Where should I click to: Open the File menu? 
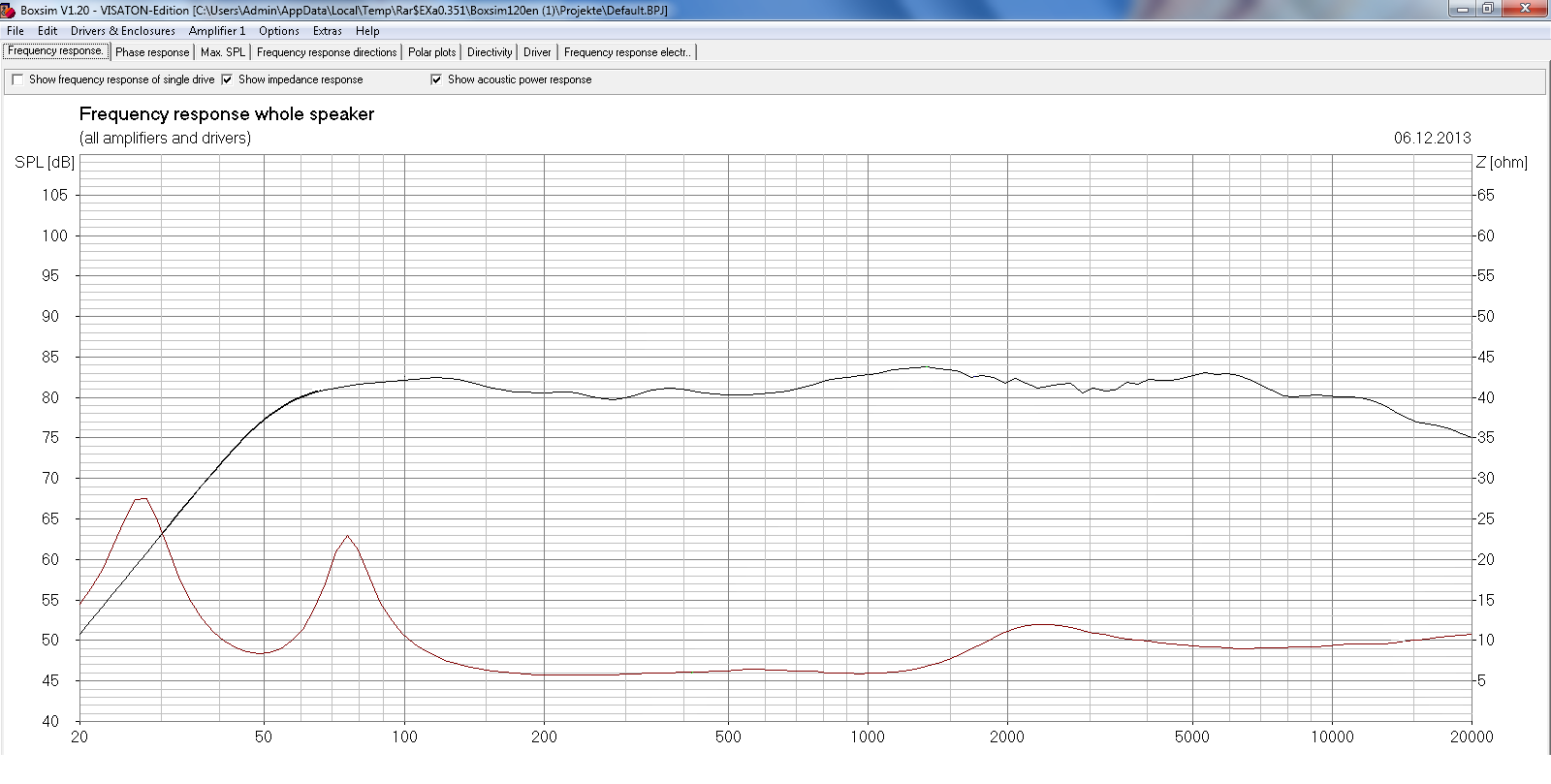pyautogui.click(x=16, y=31)
